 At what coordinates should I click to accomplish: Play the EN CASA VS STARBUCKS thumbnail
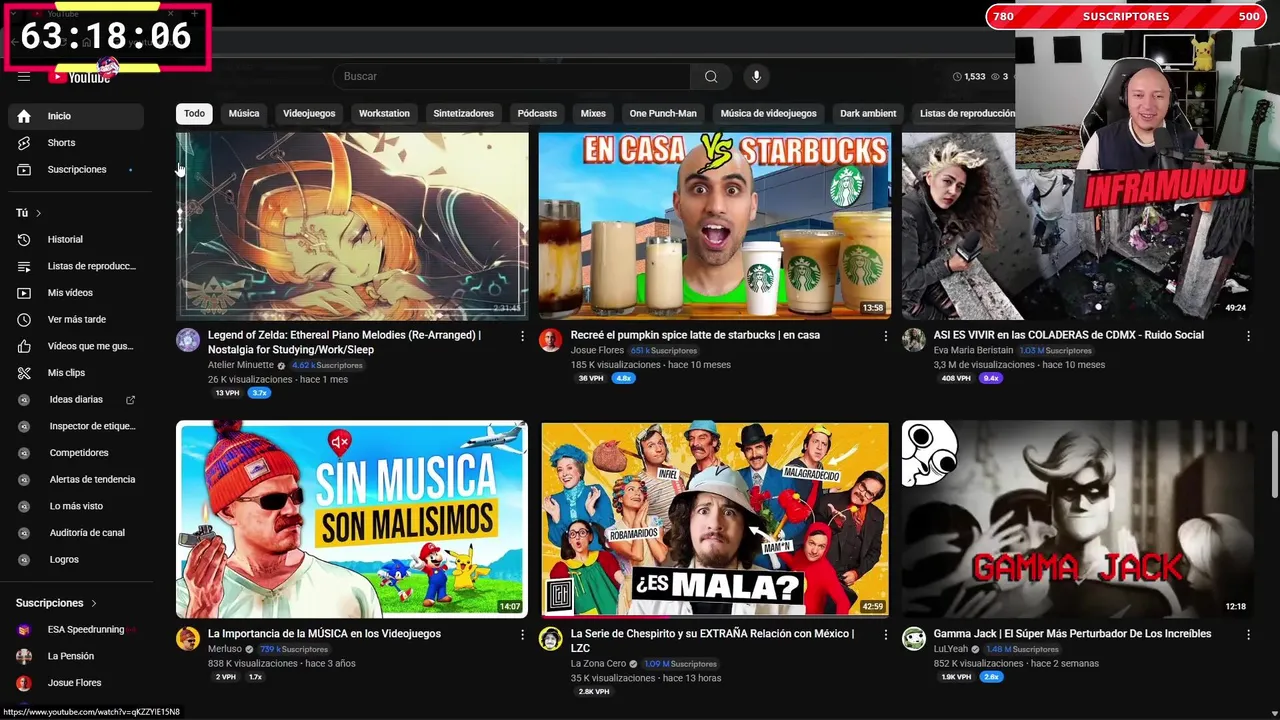point(715,226)
